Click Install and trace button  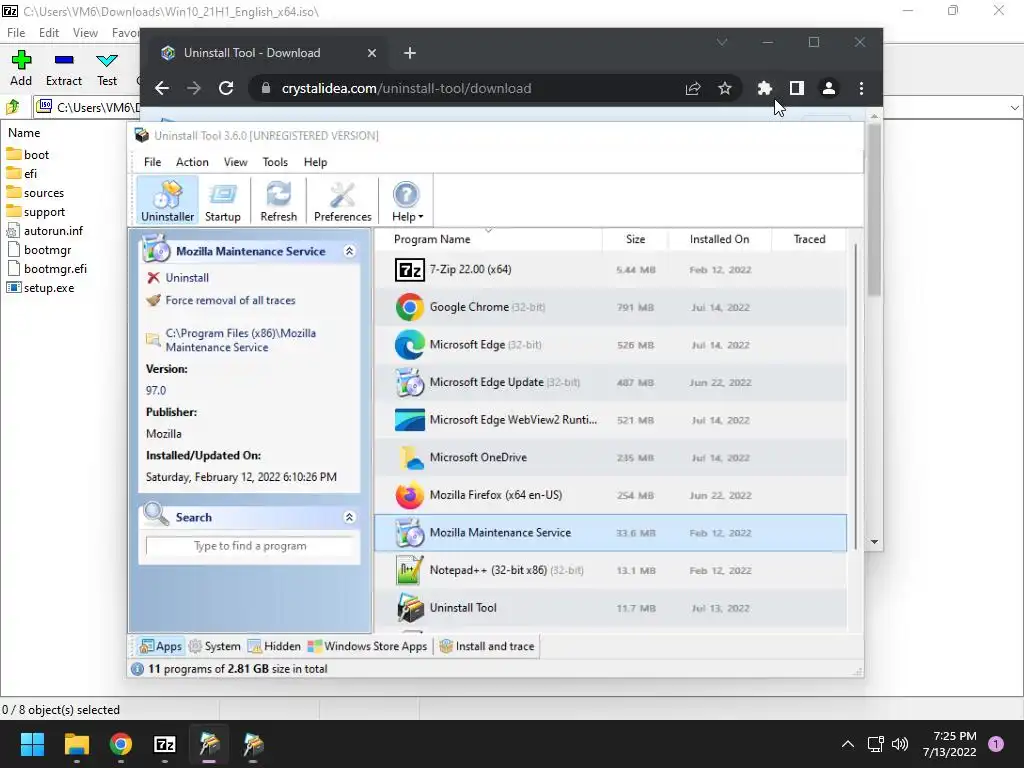(x=487, y=647)
